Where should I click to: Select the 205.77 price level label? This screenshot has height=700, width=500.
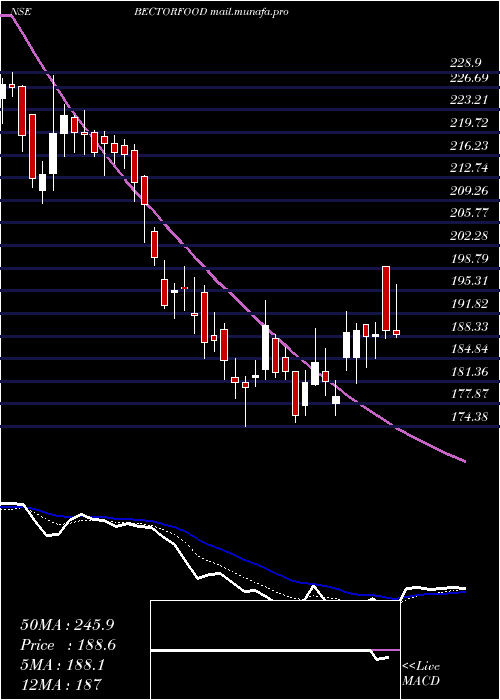tap(469, 213)
